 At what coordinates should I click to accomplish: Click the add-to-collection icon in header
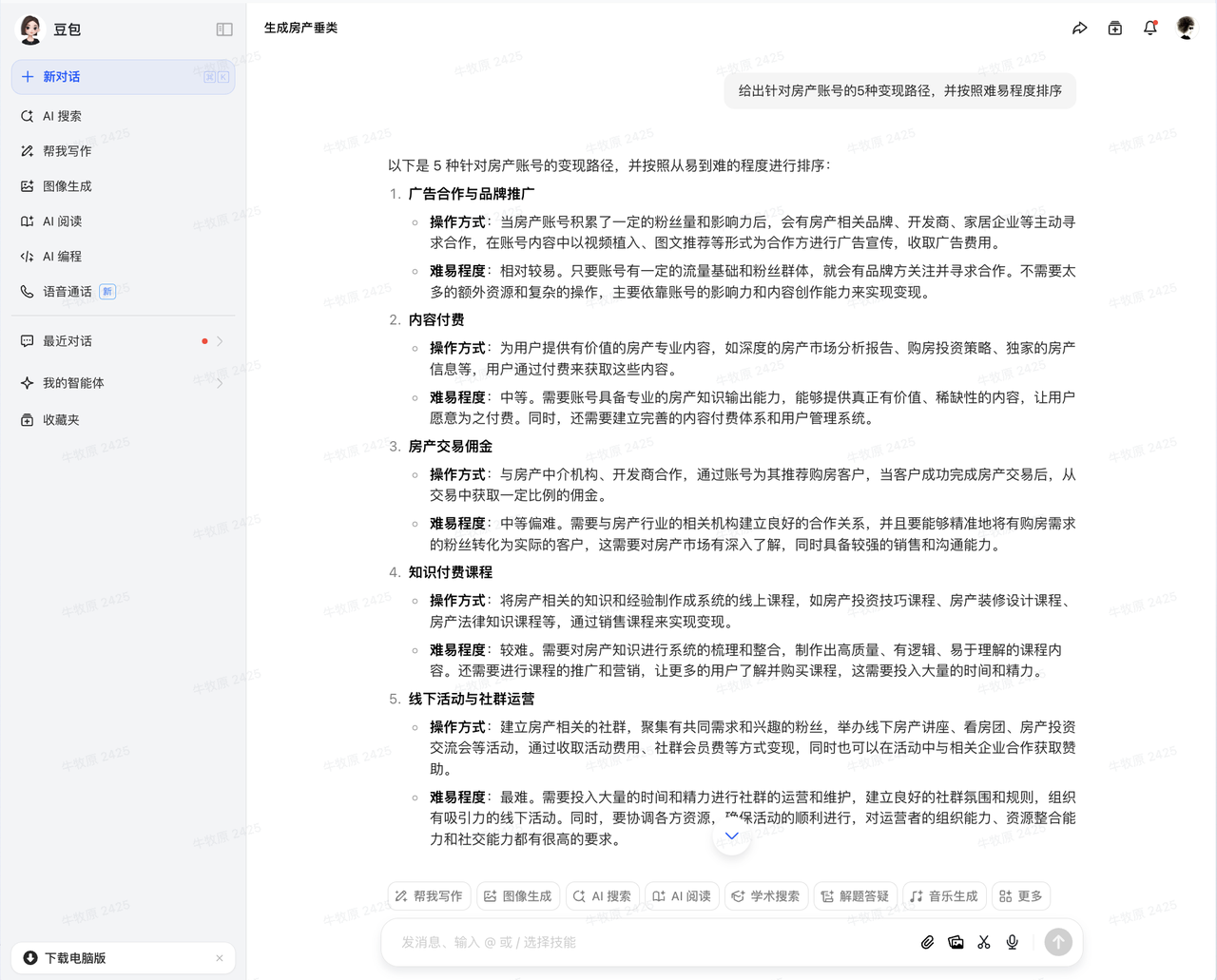point(1115,29)
